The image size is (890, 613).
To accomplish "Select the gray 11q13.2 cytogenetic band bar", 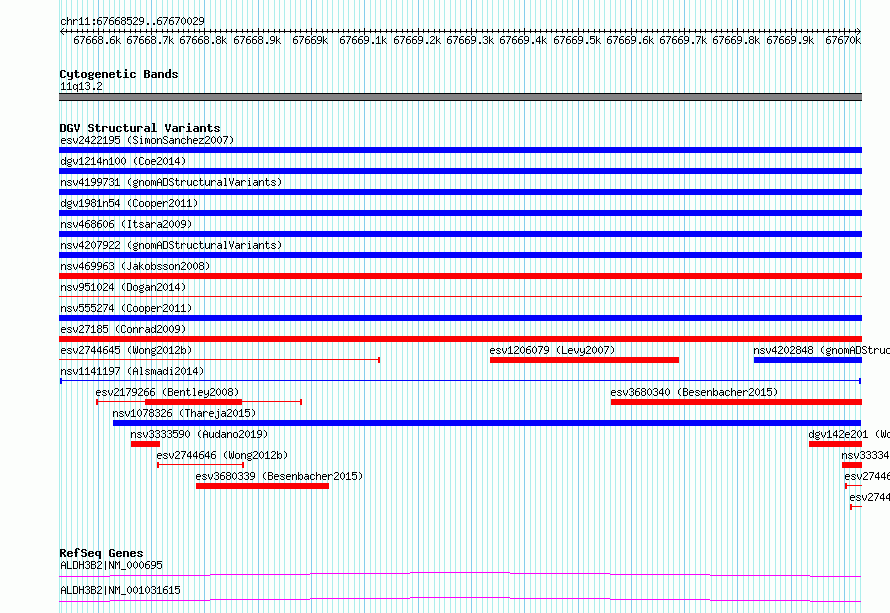I will click(x=460, y=97).
